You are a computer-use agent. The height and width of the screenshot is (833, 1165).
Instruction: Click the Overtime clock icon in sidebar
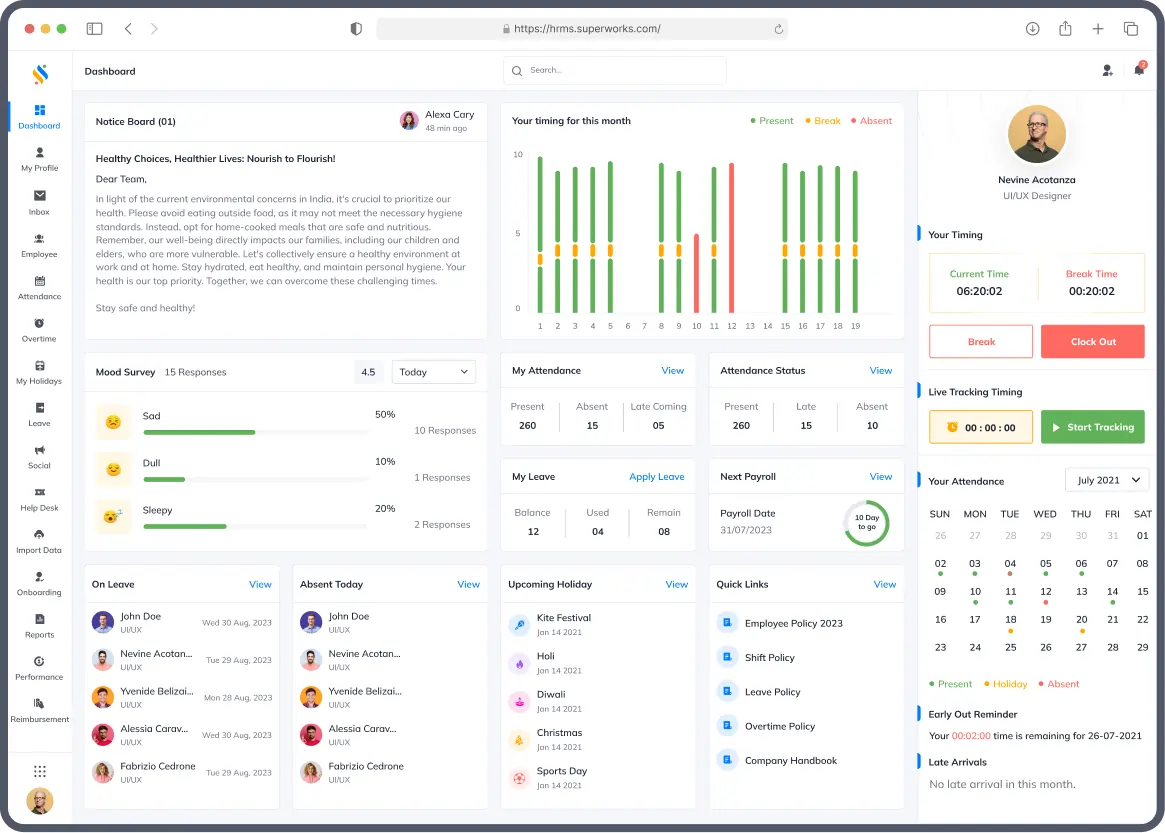(x=39, y=323)
